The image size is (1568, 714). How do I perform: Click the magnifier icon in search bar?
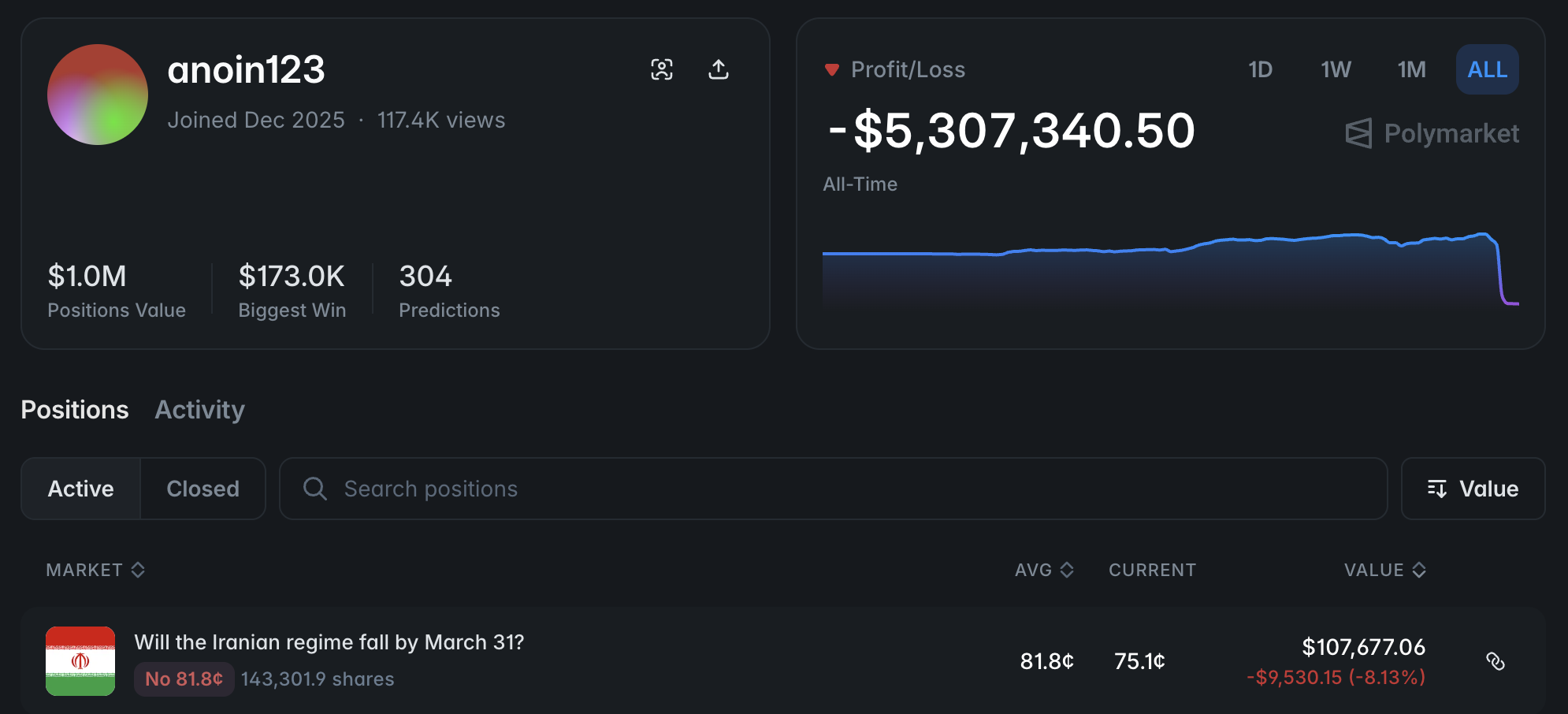point(315,489)
